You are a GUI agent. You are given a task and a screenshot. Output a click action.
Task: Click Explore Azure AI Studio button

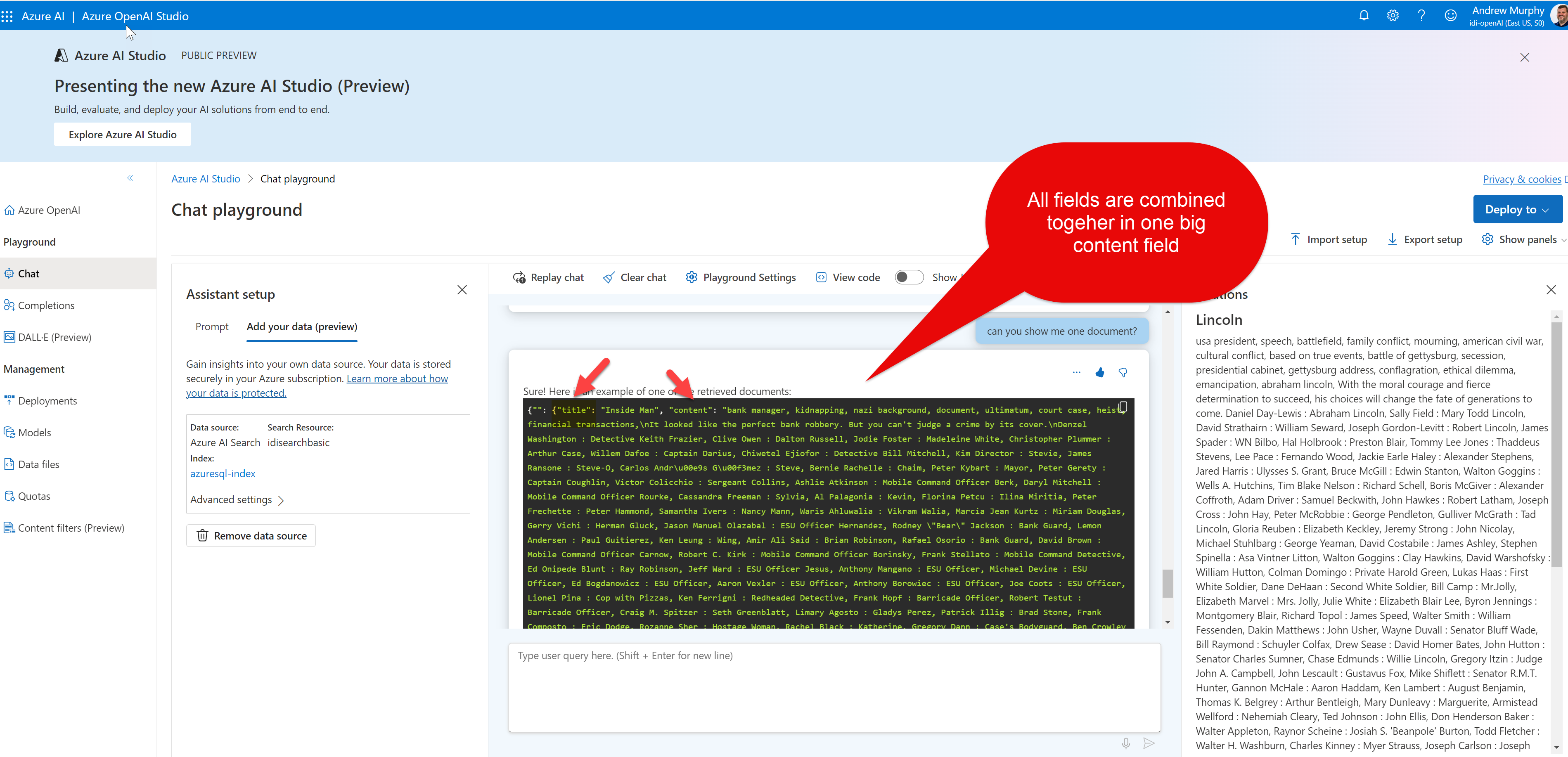[122, 135]
